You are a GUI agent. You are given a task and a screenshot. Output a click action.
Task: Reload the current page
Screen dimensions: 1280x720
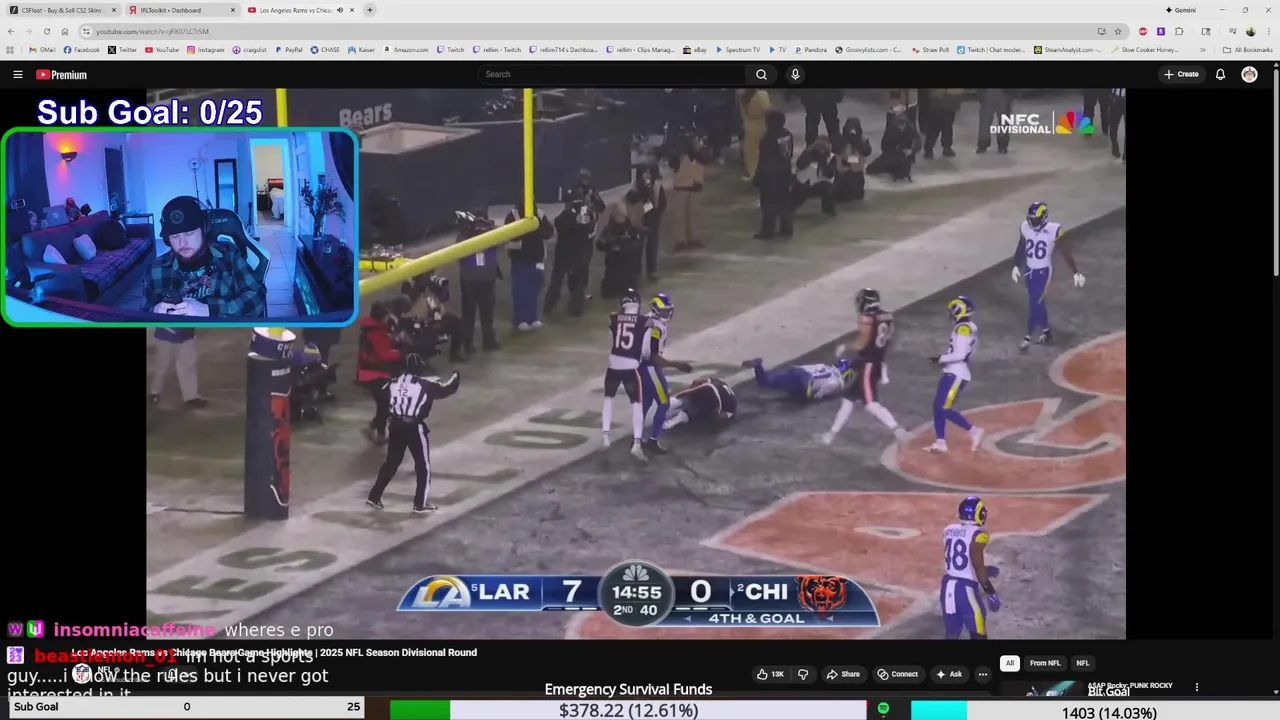(x=46, y=31)
